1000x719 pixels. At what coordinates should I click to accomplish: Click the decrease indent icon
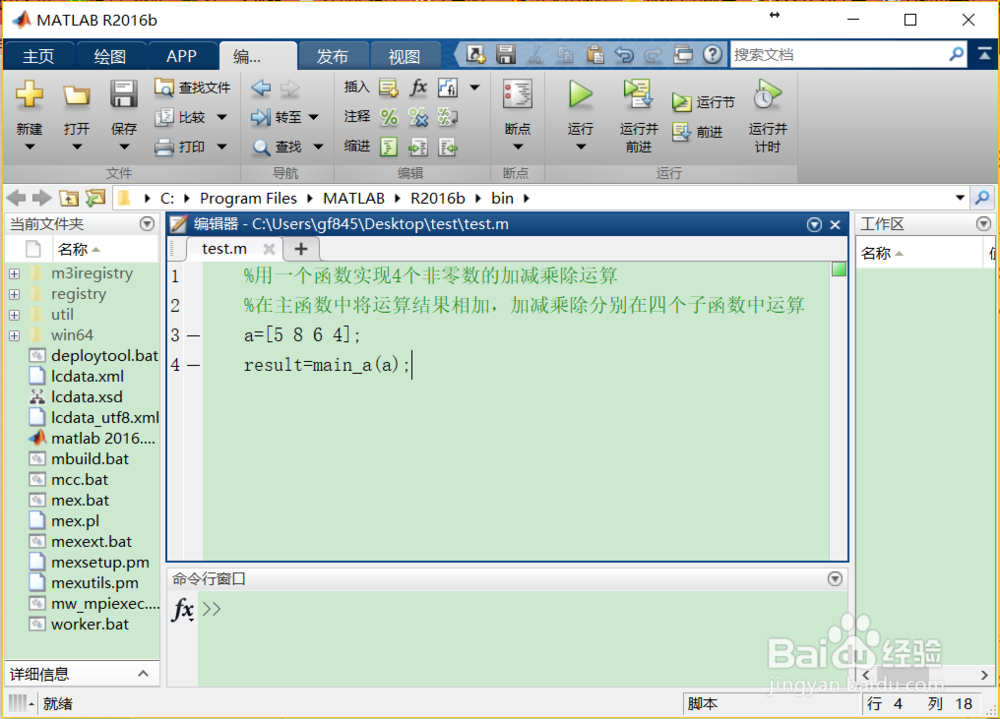[x=448, y=147]
